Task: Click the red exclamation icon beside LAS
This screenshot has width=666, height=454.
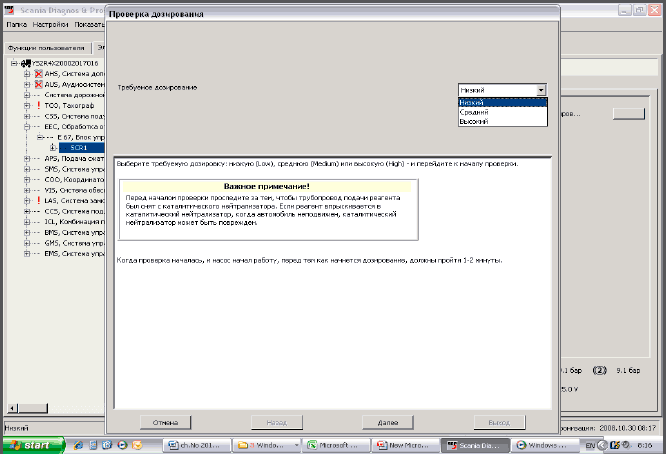Action: point(39,200)
